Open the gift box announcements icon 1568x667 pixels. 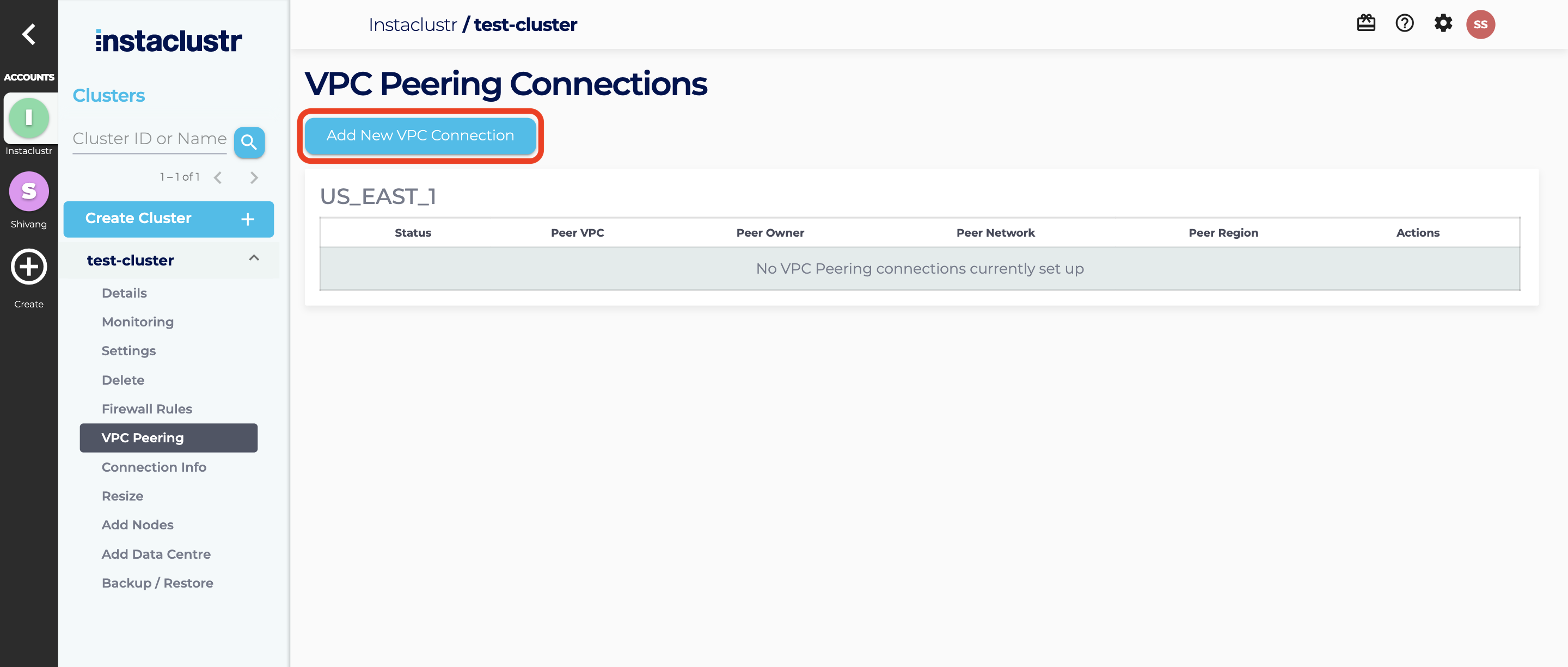pyautogui.click(x=1365, y=24)
